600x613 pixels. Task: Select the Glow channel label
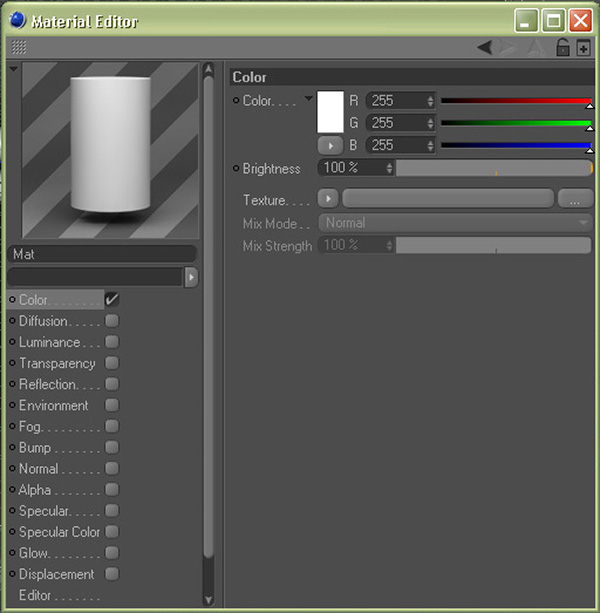tap(34, 553)
